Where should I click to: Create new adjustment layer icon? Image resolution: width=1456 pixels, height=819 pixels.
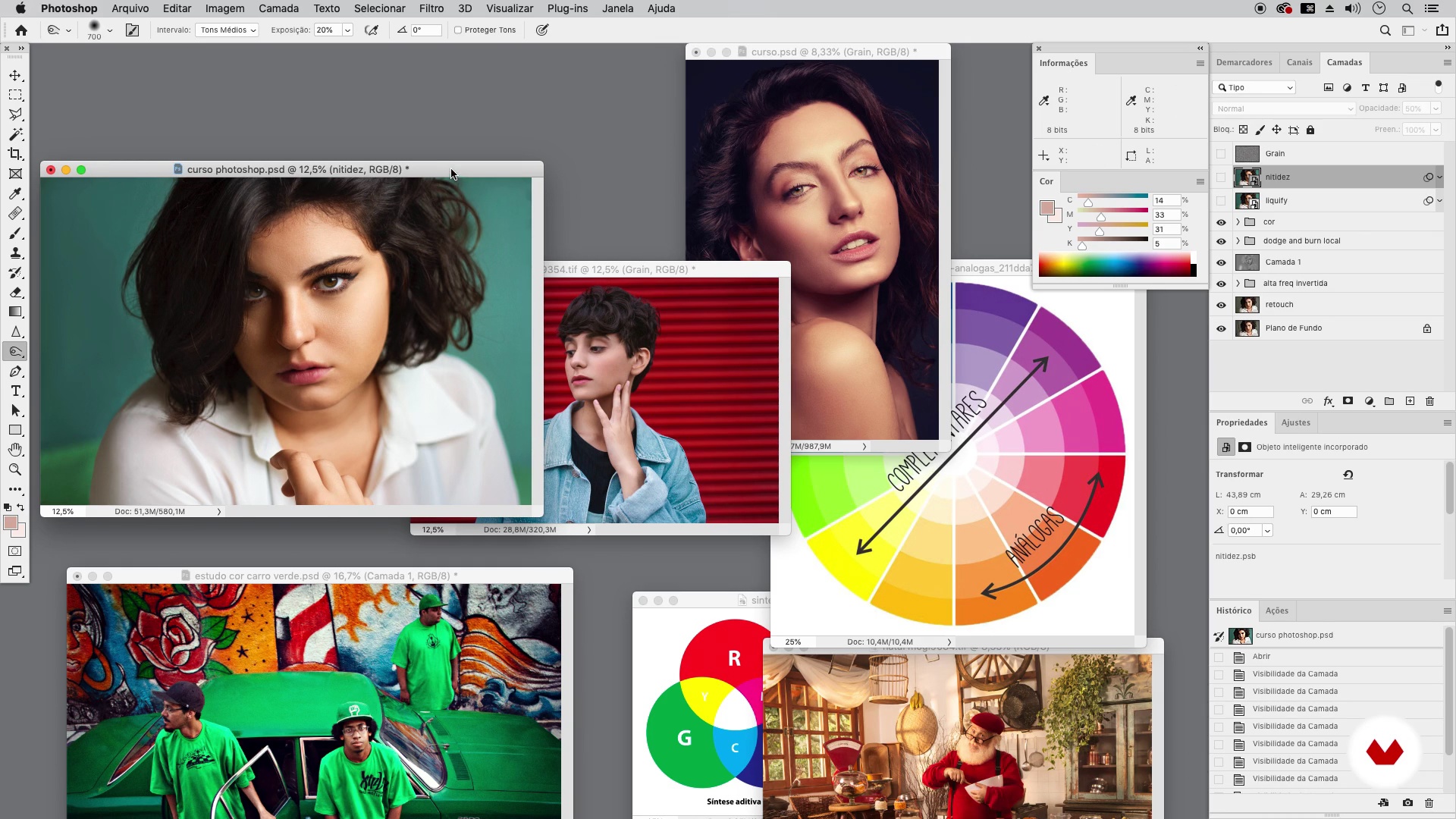click(x=1369, y=401)
